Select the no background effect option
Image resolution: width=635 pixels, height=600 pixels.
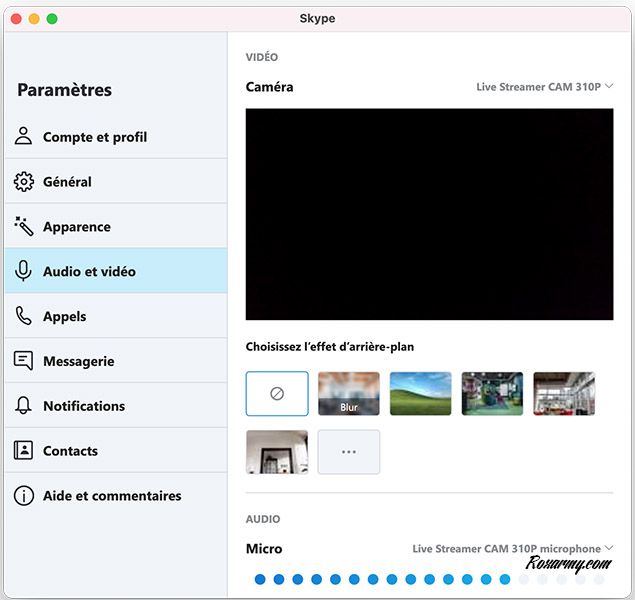pyautogui.click(x=277, y=394)
